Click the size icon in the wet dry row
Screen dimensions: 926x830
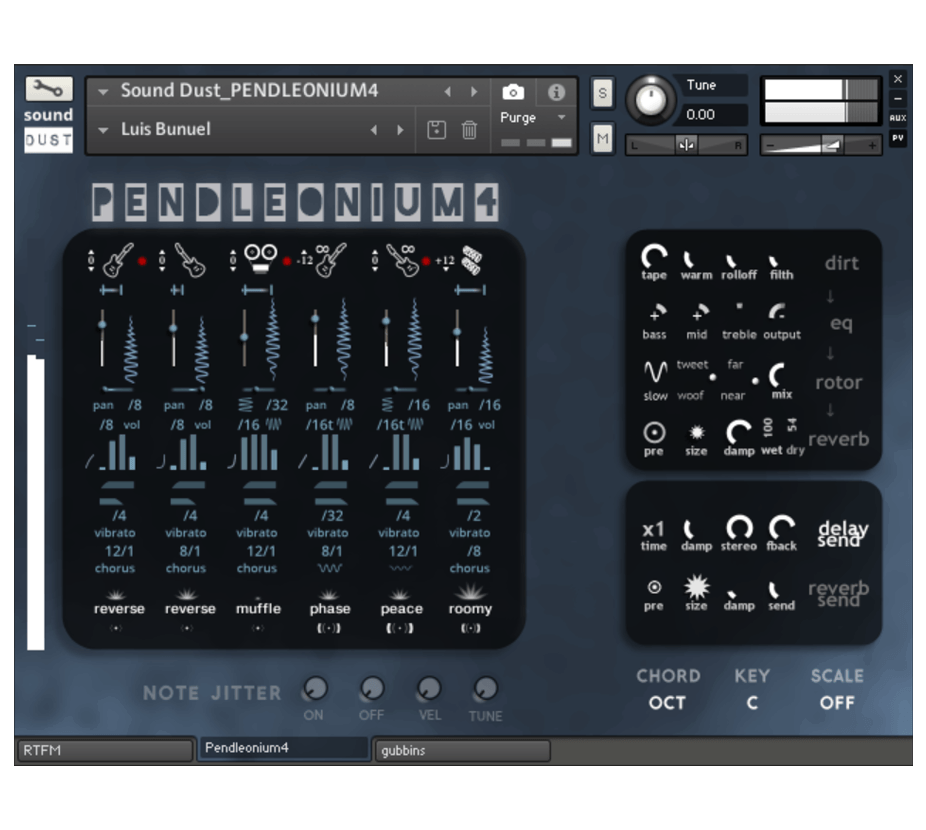click(x=697, y=432)
